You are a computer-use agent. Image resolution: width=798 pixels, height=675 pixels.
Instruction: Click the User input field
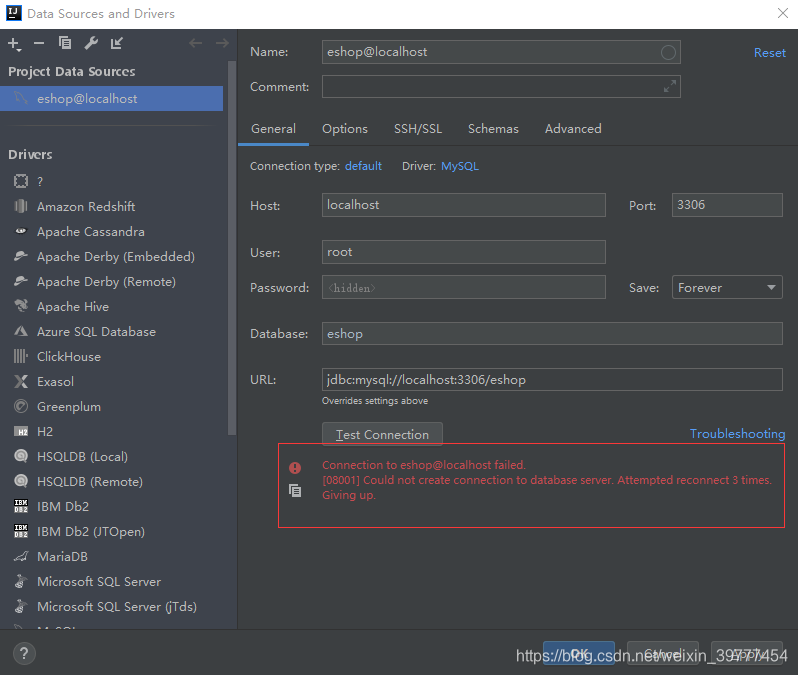click(x=464, y=252)
